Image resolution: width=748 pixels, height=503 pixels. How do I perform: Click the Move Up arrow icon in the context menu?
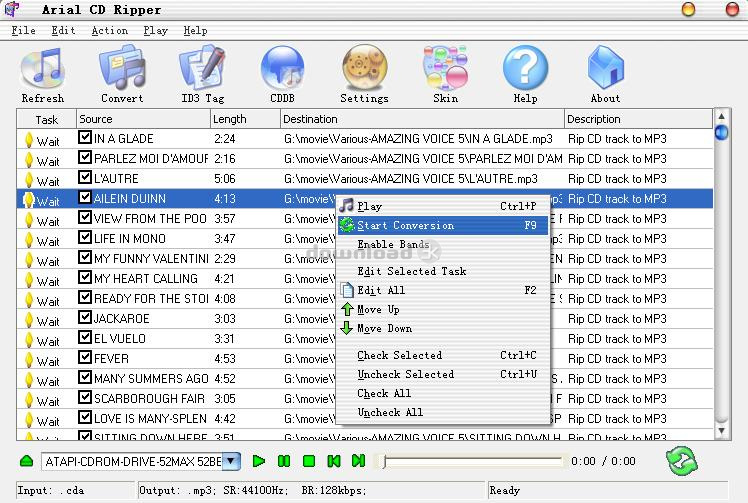pos(347,309)
